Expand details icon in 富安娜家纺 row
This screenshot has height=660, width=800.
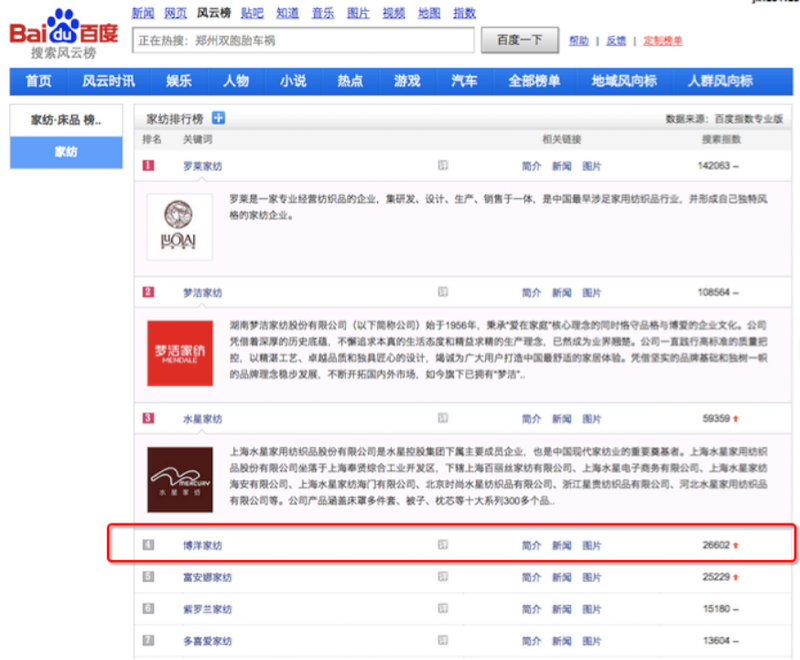point(443,576)
